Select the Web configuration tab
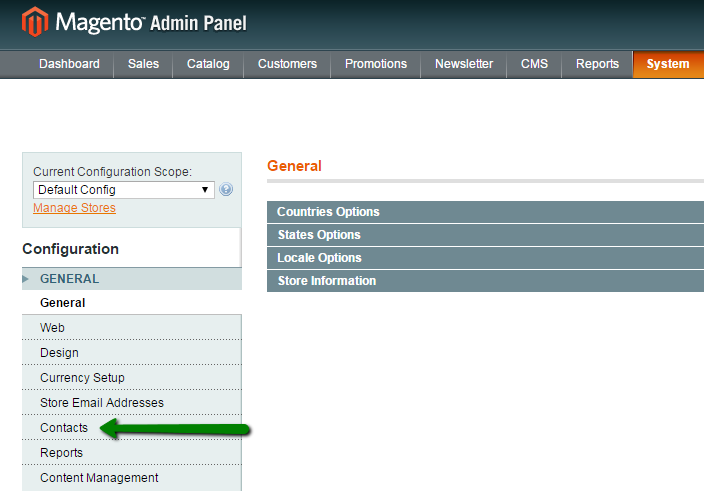This screenshot has width=704, height=491. (132, 328)
